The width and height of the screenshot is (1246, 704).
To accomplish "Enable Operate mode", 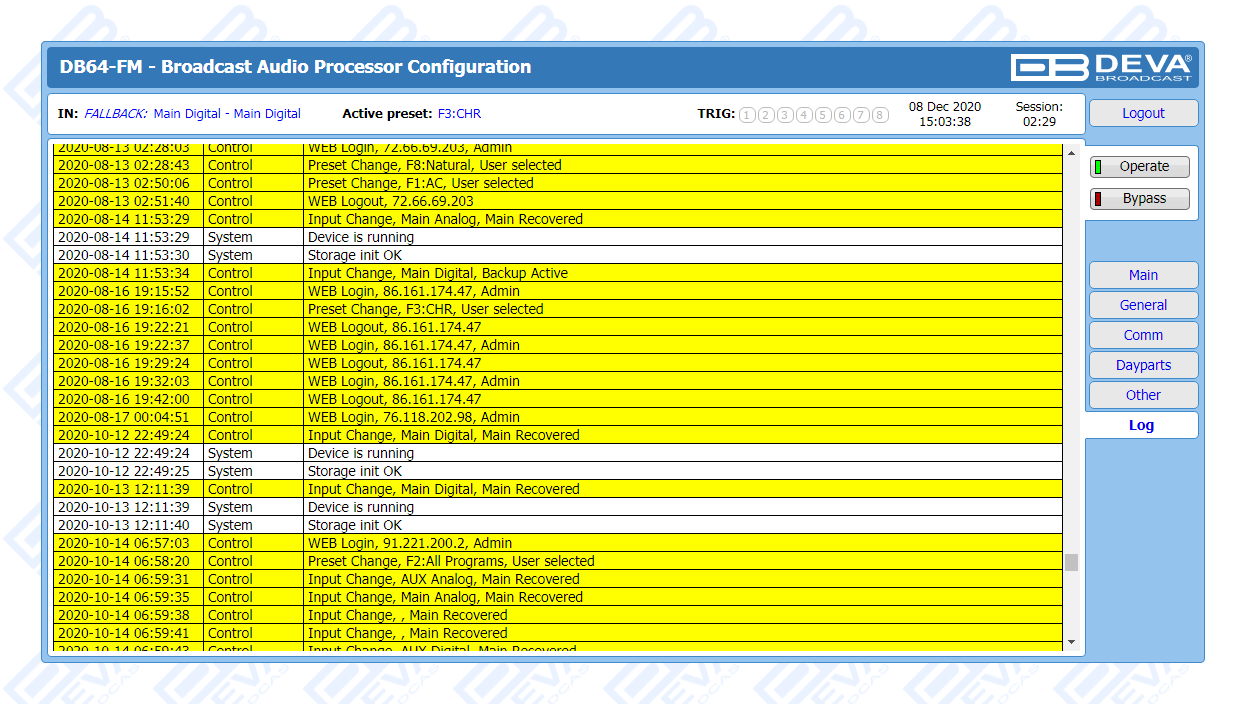I will (x=1140, y=167).
